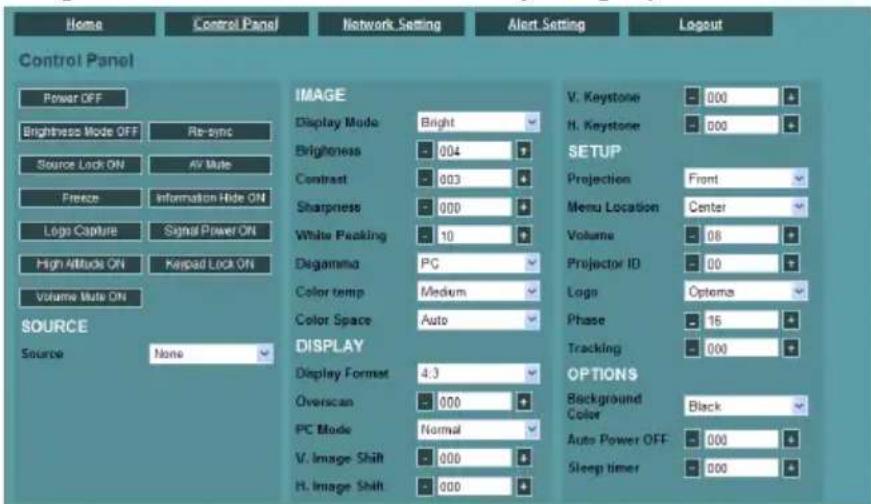The width and height of the screenshot is (871, 504).
Task: Open the Network Setting tab
Action: (x=392, y=24)
